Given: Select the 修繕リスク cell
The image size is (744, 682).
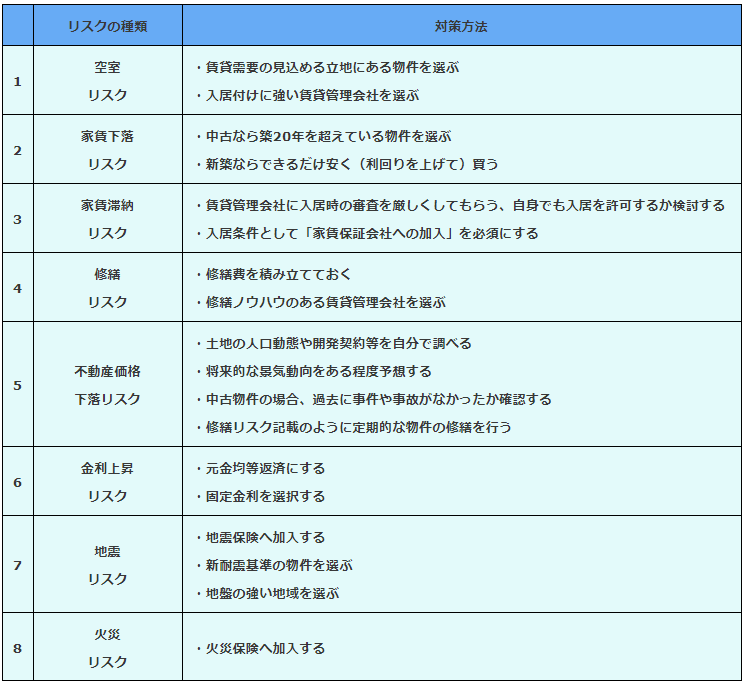Looking at the screenshot, I should (108, 288).
